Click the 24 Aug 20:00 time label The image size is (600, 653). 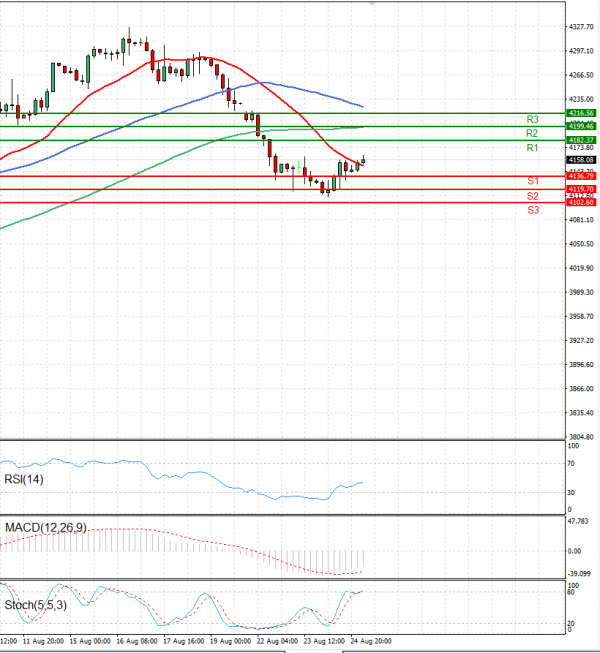click(371, 641)
